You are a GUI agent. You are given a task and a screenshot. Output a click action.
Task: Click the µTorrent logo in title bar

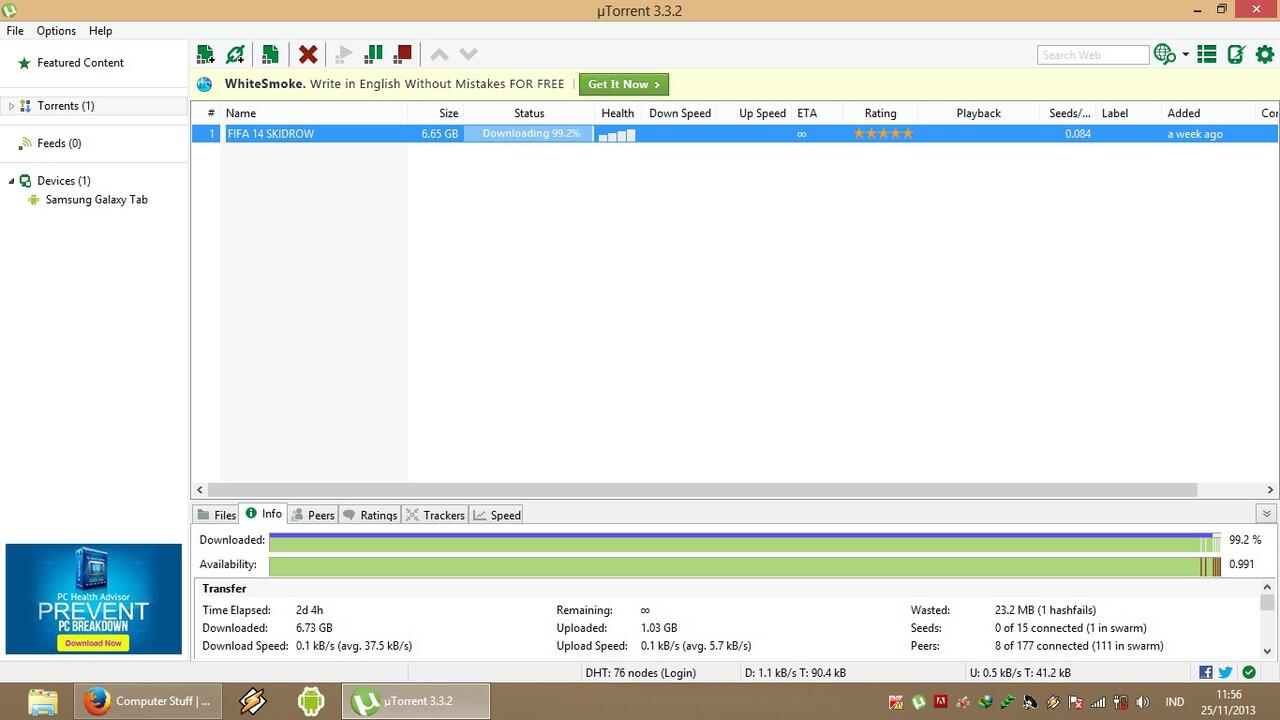(10, 10)
